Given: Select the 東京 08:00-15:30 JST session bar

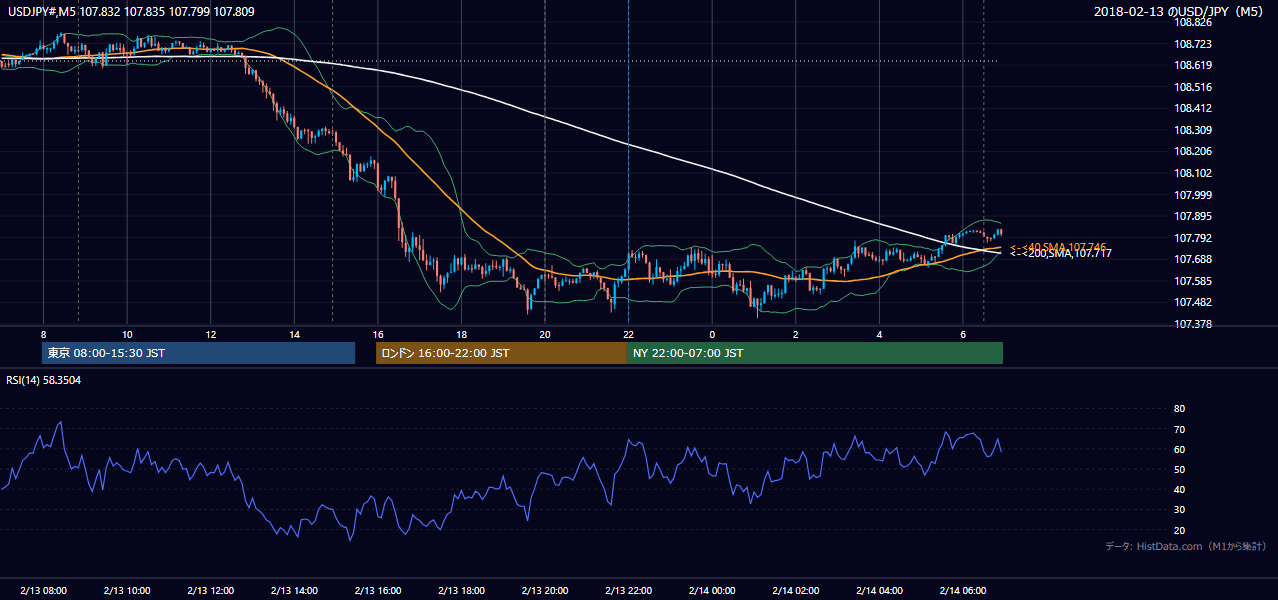Looking at the screenshot, I should (x=199, y=353).
